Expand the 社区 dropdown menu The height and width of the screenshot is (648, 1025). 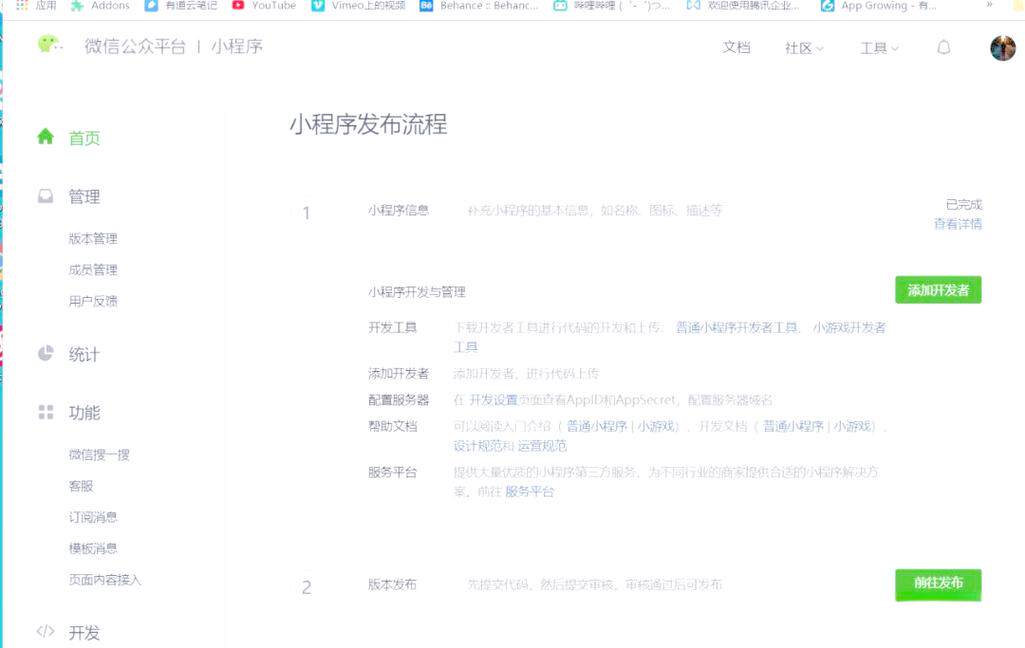803,48
